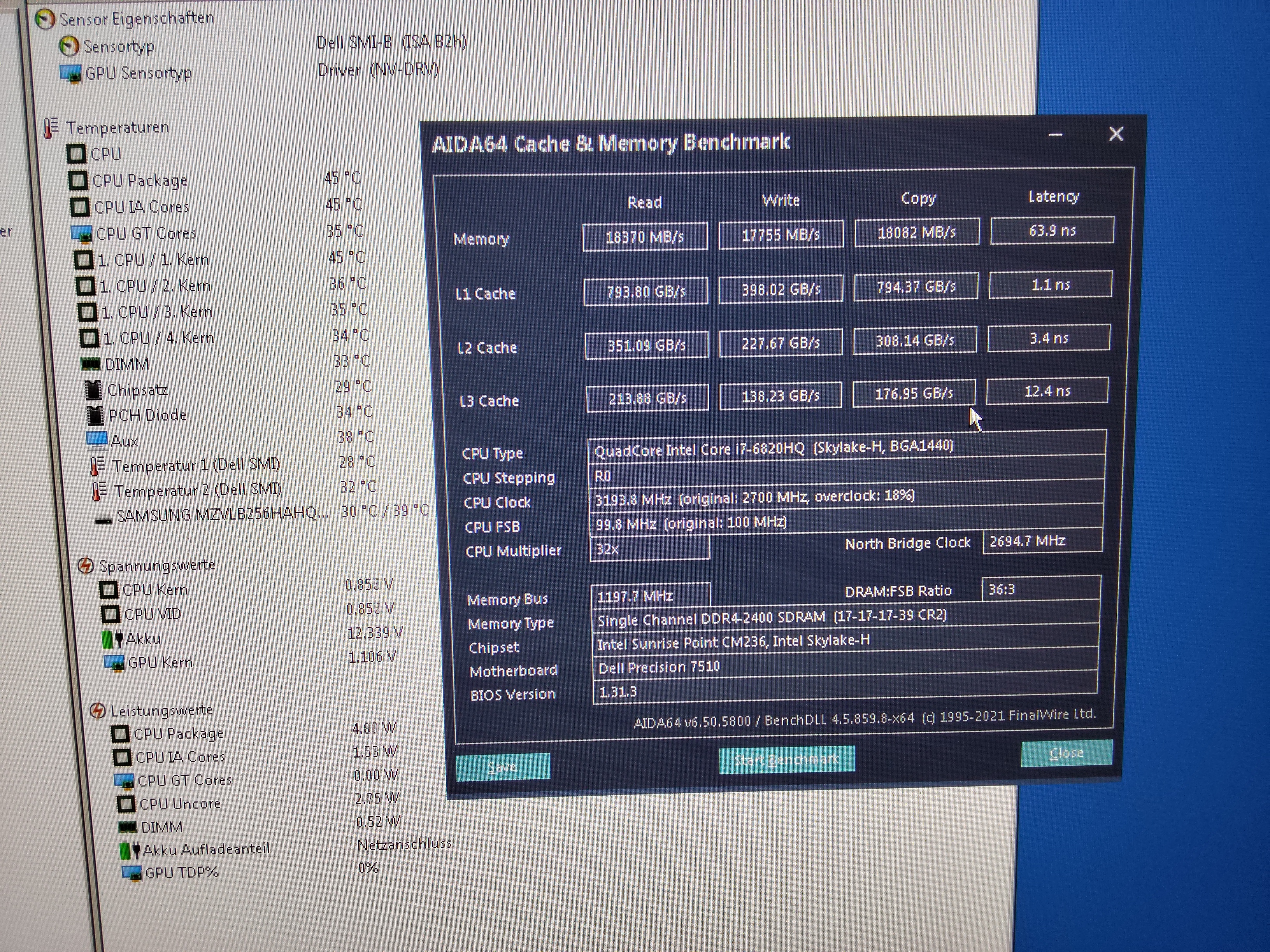
Task: Click the L3 Cache Latency value 12.4 ns
Action: coord(1047,391)
